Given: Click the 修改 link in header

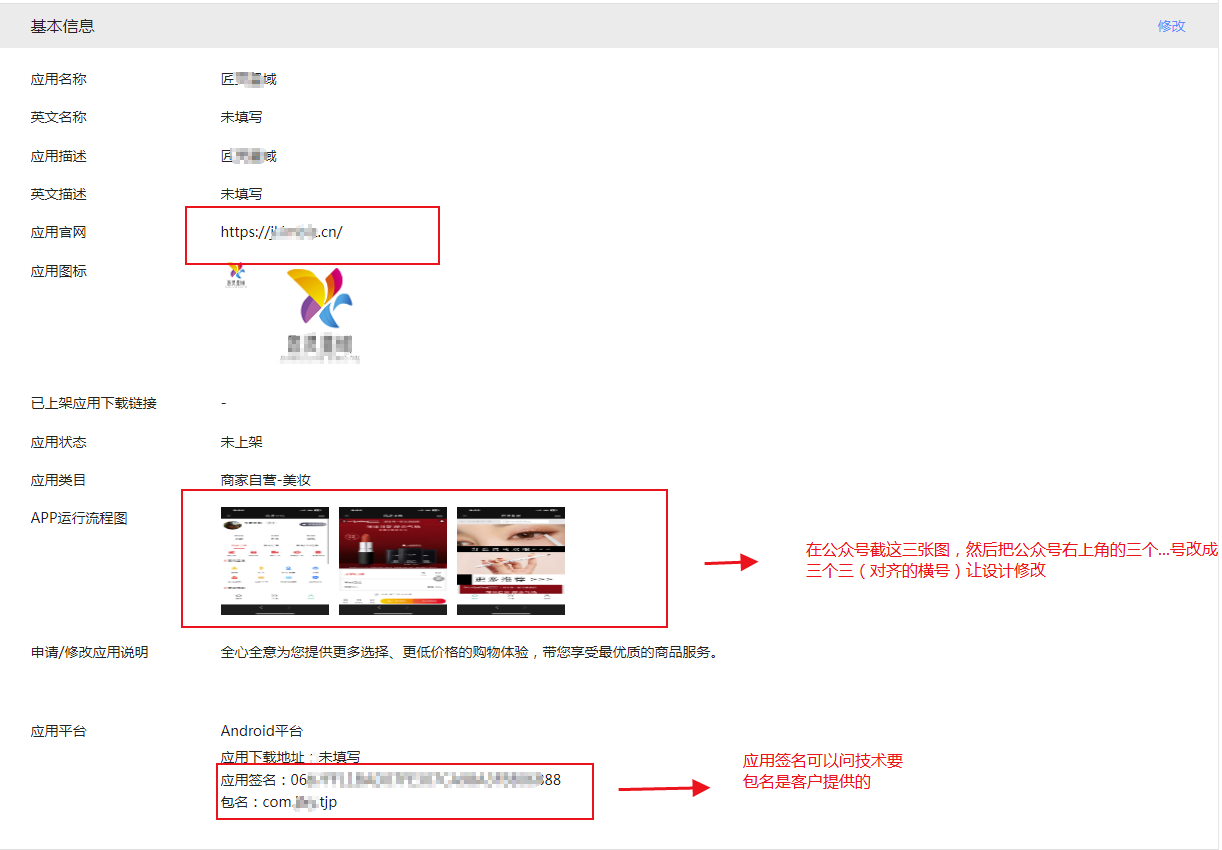Looking at the screenshot, I should click(1171, 26).
